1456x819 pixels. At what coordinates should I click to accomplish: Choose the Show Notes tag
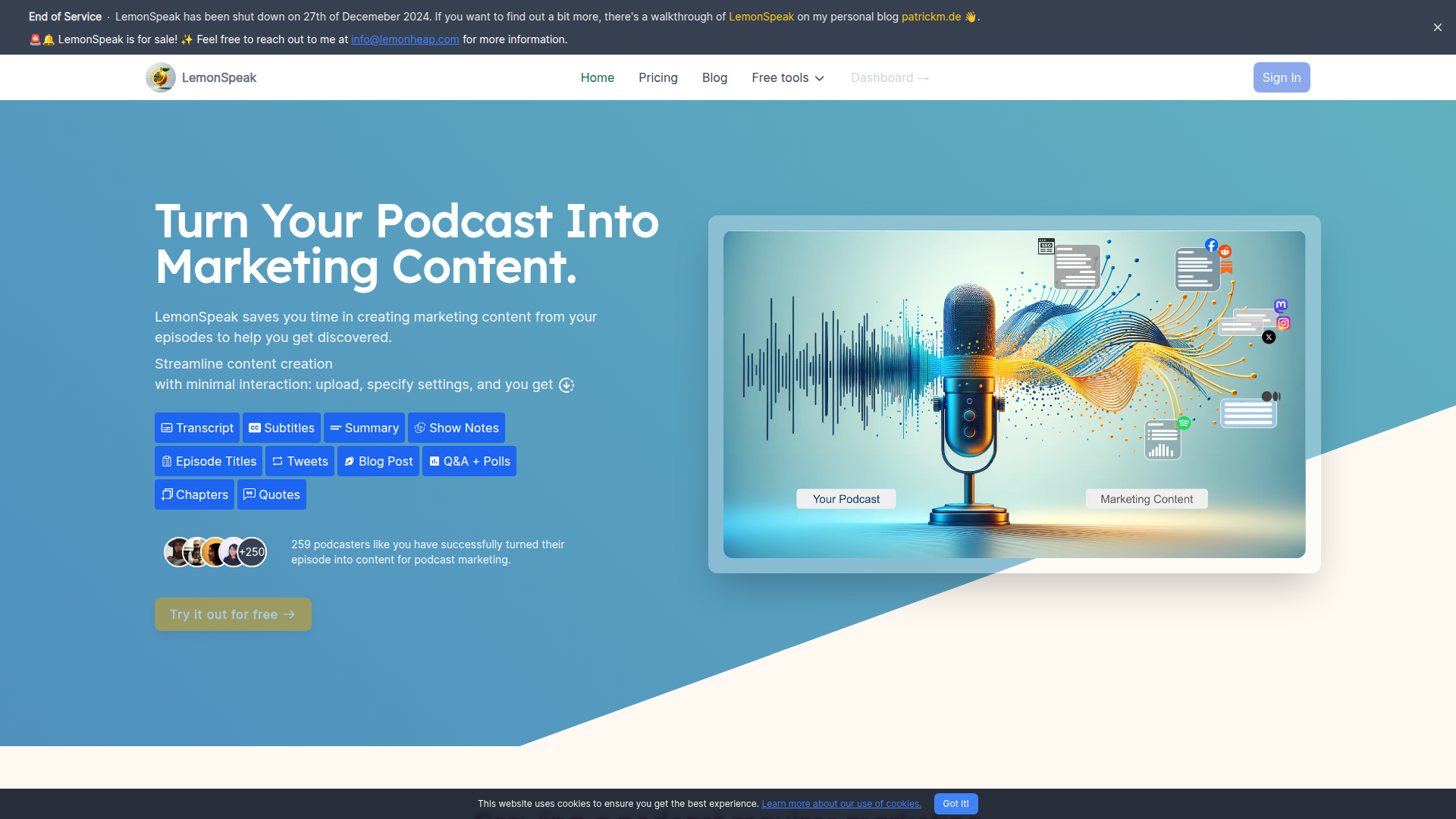[456, 428]
